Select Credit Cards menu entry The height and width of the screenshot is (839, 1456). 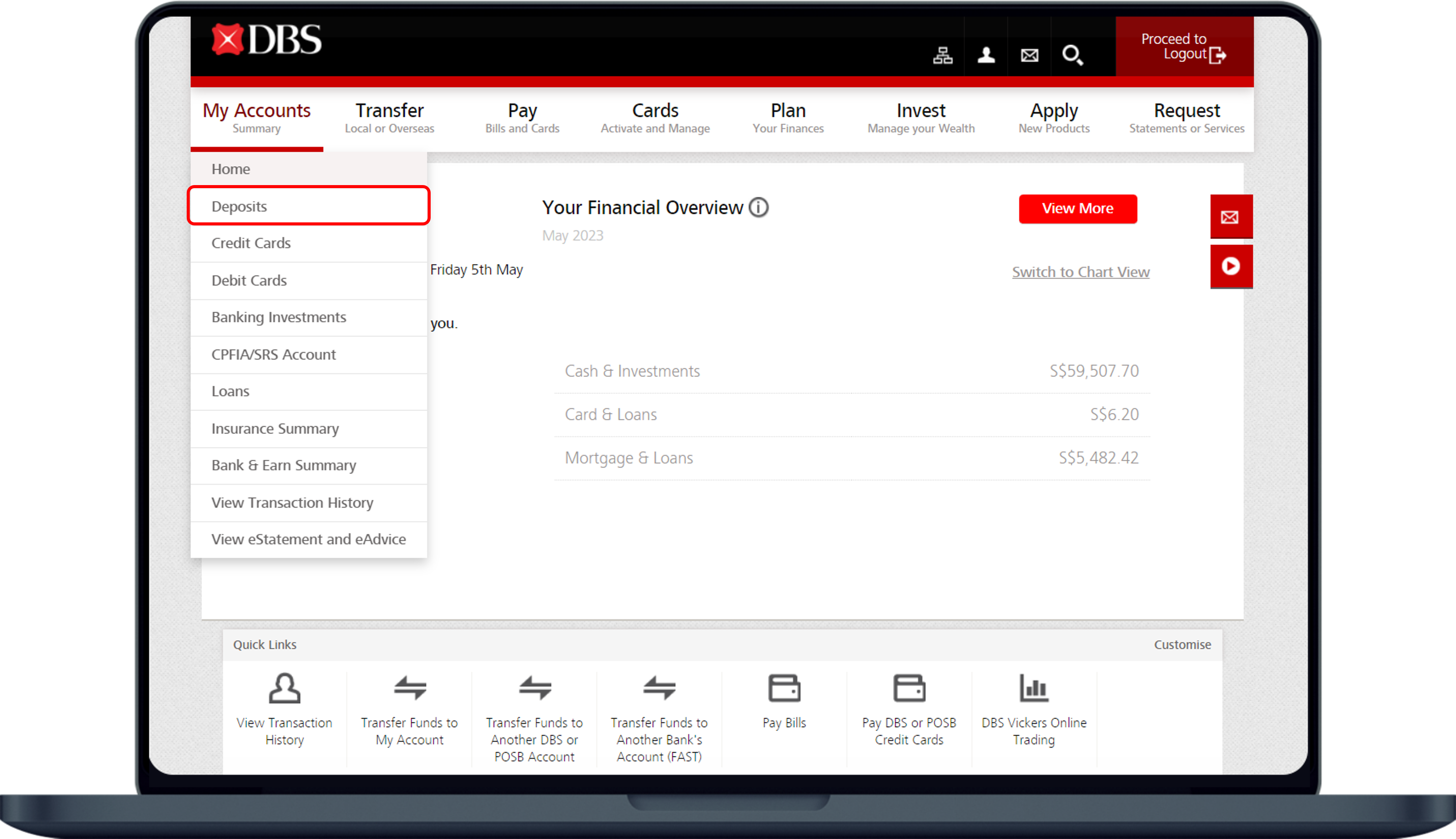point(251,243)
